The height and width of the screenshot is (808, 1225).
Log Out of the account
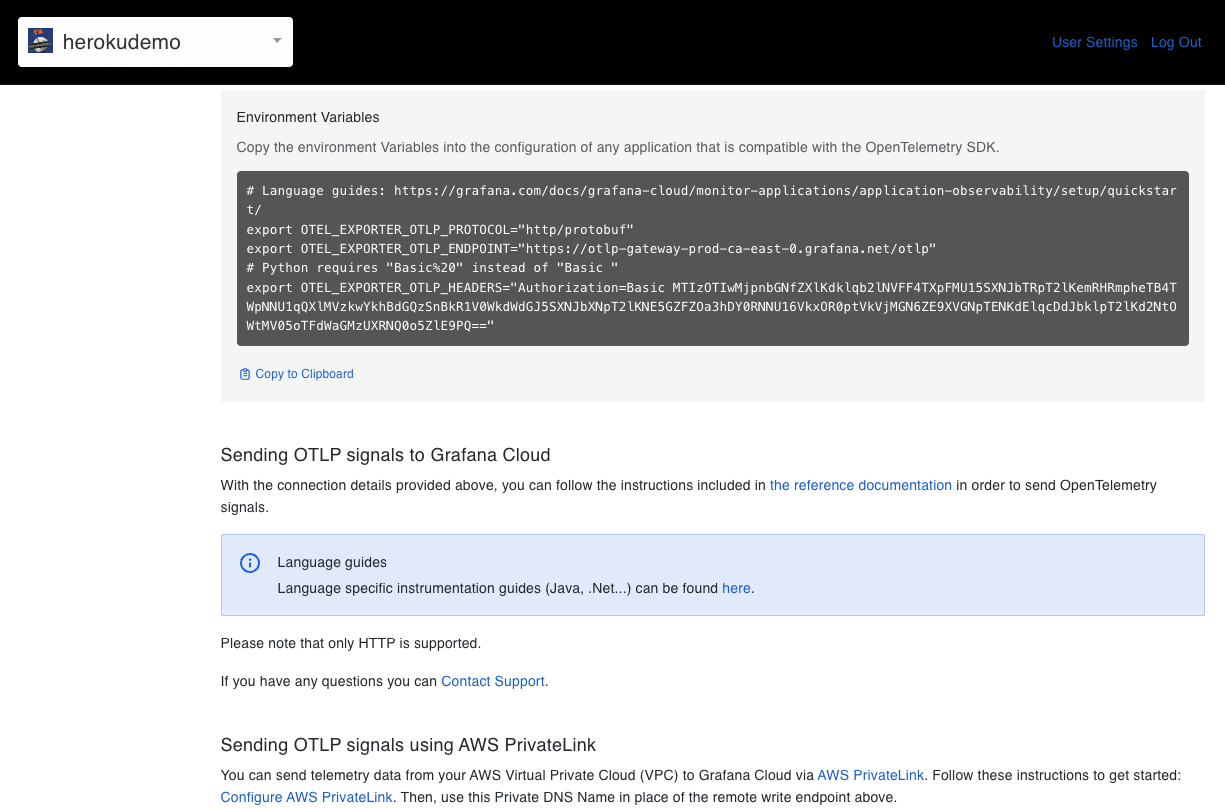[x=1176, y=42]
